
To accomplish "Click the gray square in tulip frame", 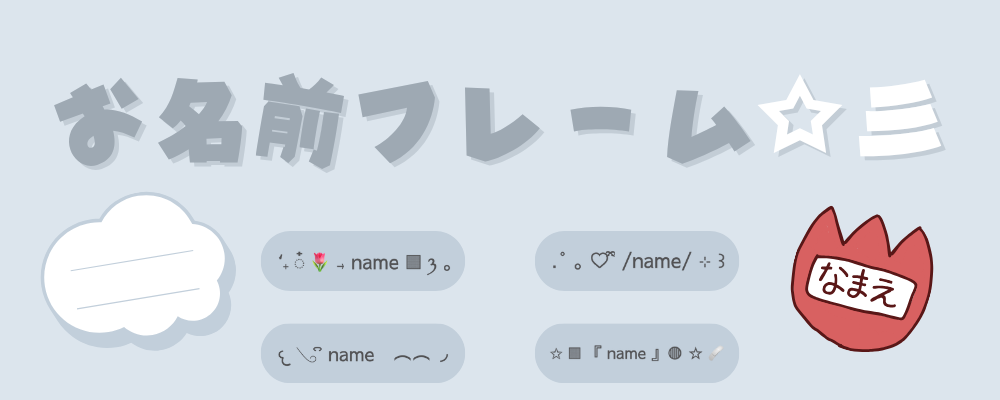I will pos(413,262).
